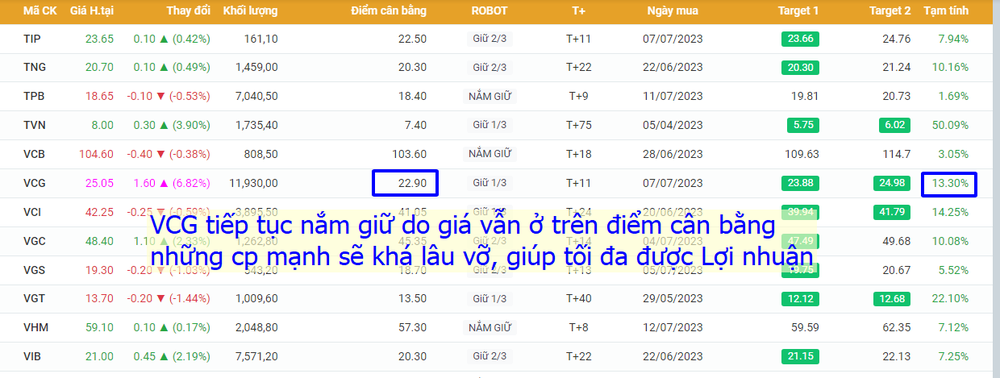This screenshot has height=378, width=1000.
Task: Open the VCI stock ticker
Action: tap(33, 212)
